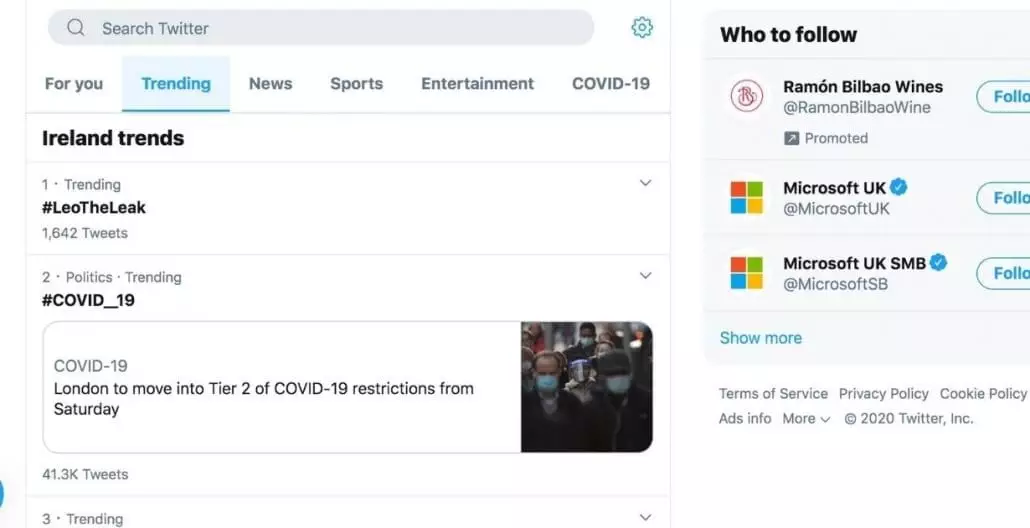Screen dimensions: 1030x528
Task: Open the Entertainment tab
Action: 478,84
